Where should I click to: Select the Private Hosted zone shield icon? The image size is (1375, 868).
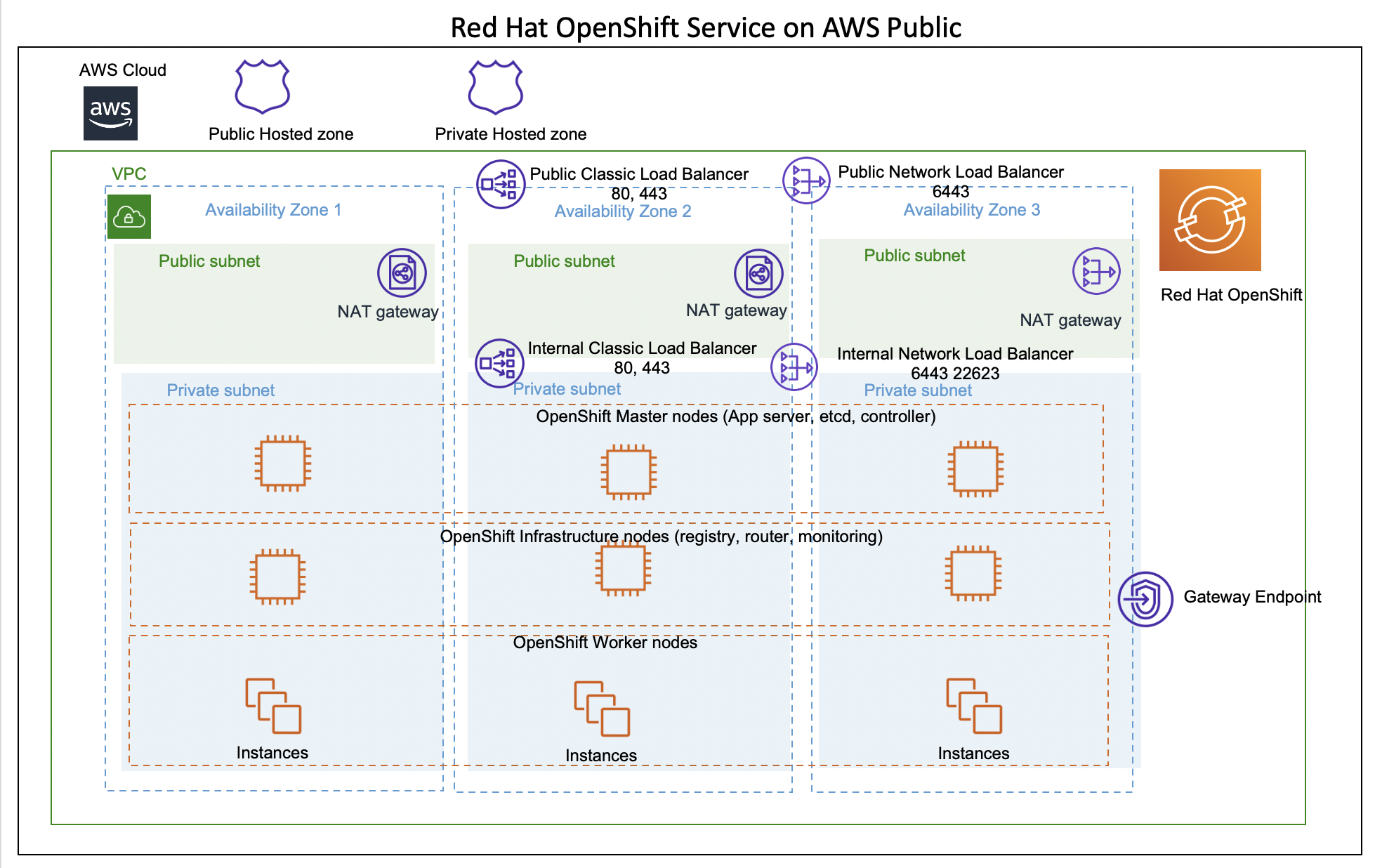click(x=496, y=87)
